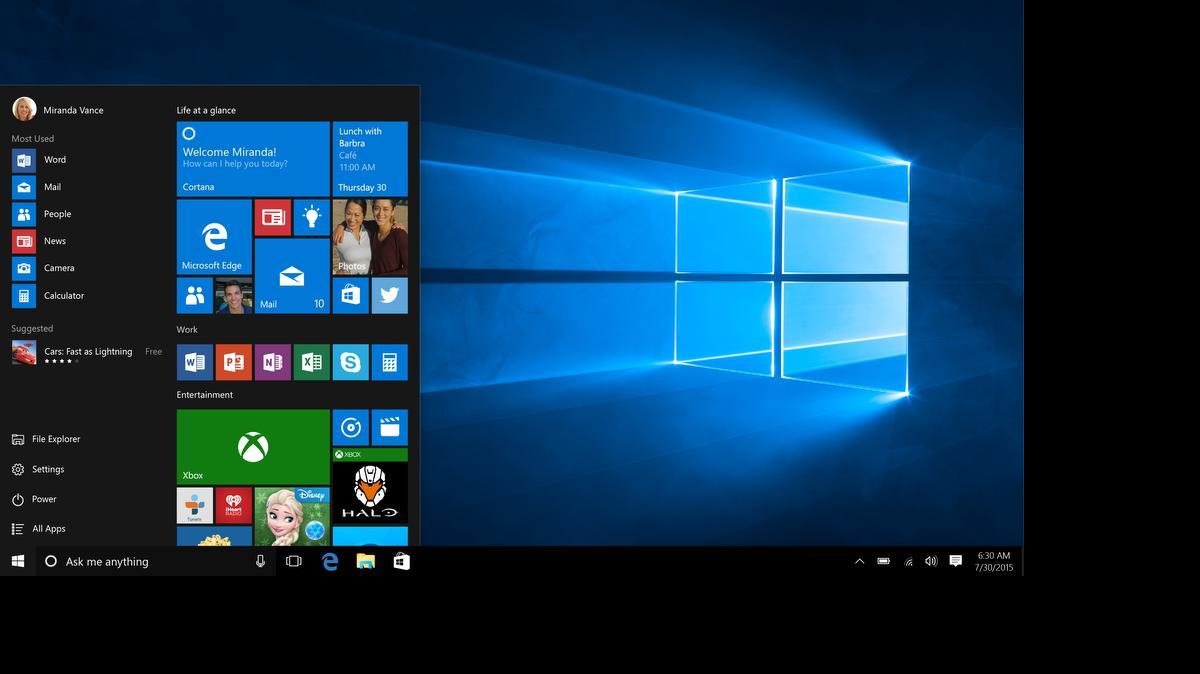This screenshot has width=1200, height=674.
Task: Open Store from the taskbar
Action: click(401, 561)
